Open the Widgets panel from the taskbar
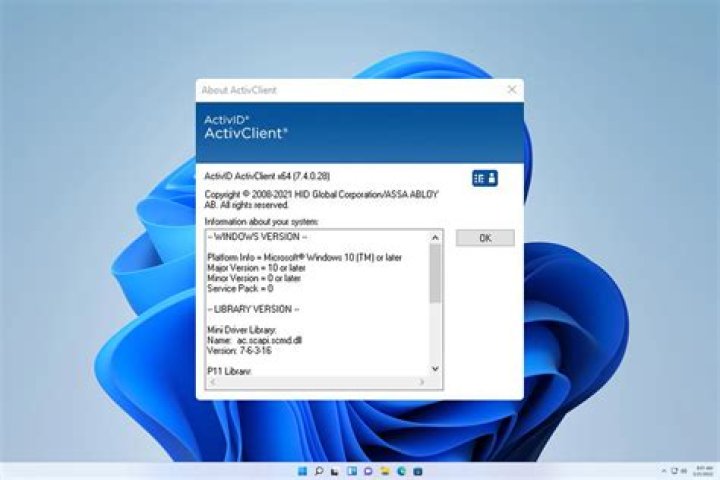Image resolution: width=720 pixels, height=480 pixels. pyautogui.click(x=352, y=471)
